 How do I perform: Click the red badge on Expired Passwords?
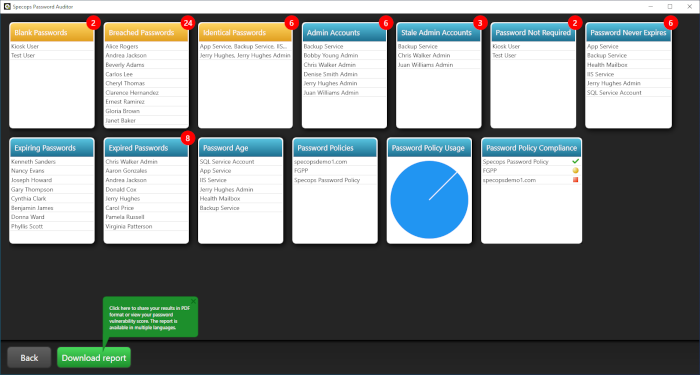[188, 138]
